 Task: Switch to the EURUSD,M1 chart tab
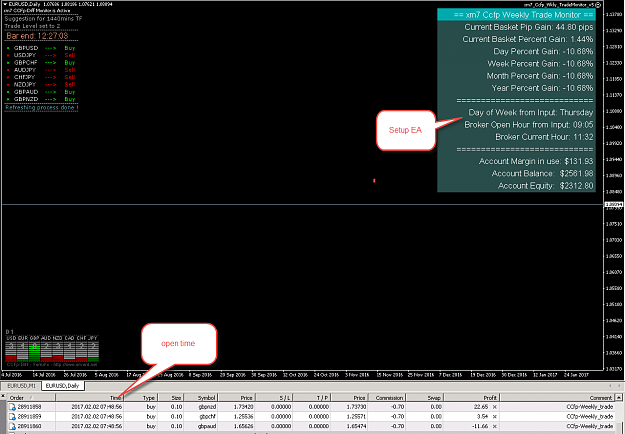[x=22, y=386]
